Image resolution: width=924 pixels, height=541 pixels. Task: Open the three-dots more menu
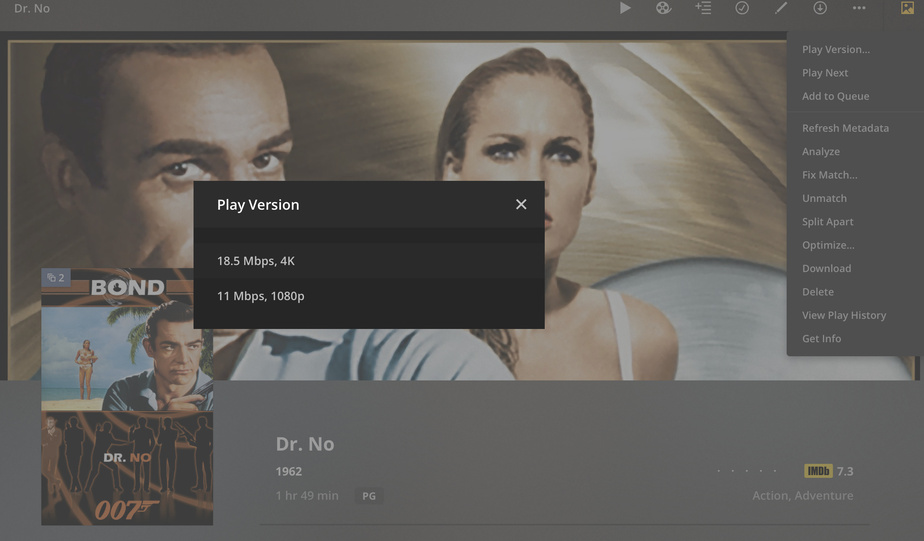click(859, 8)
